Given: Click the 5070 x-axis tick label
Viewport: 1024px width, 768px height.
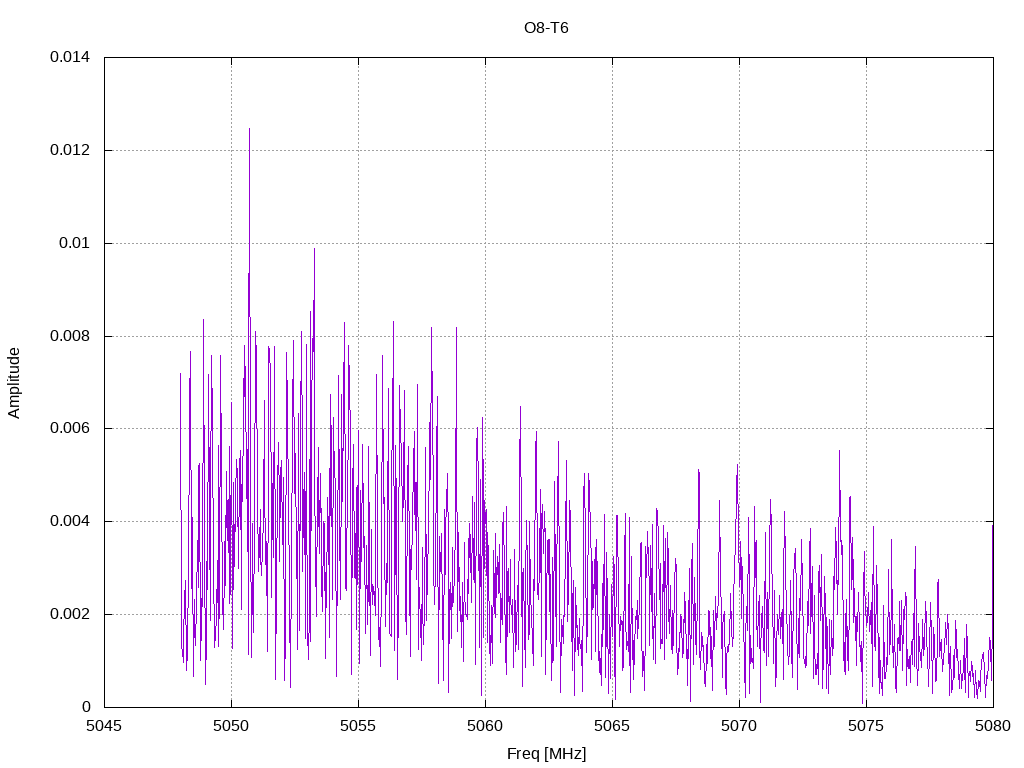Looking at the screenshot, I should pyautogui.click(x=739, y=726).
